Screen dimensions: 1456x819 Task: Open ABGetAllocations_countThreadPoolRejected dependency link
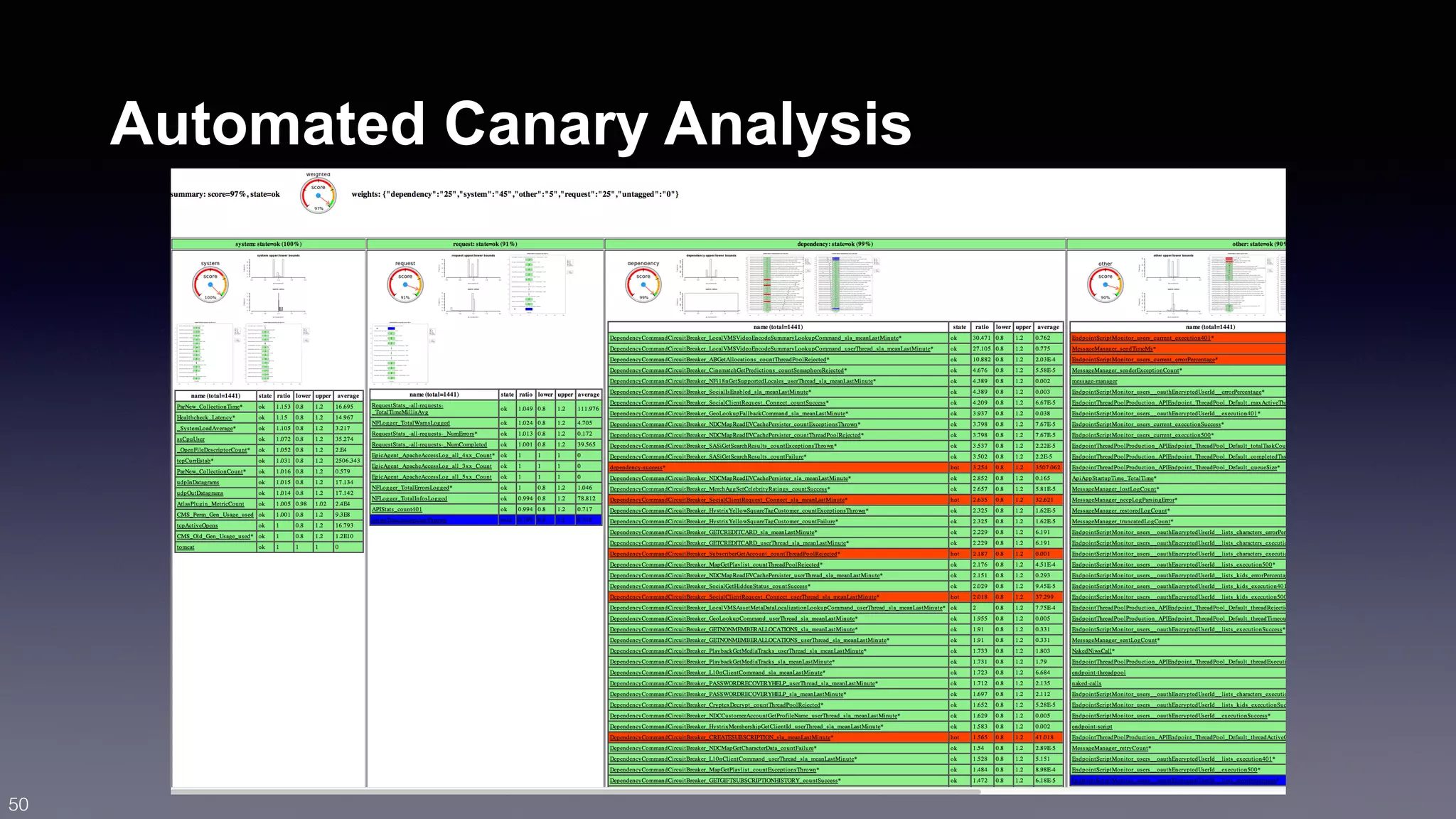coord(719,360)
